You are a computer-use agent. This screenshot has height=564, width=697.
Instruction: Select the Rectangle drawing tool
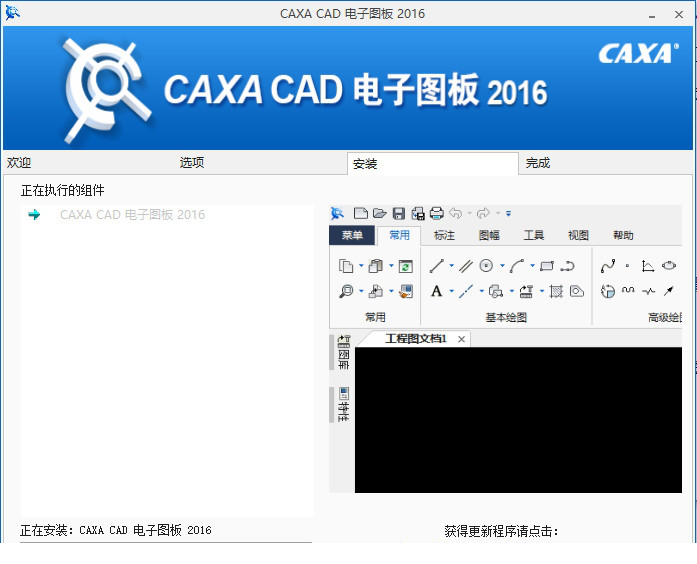(547, 266)
